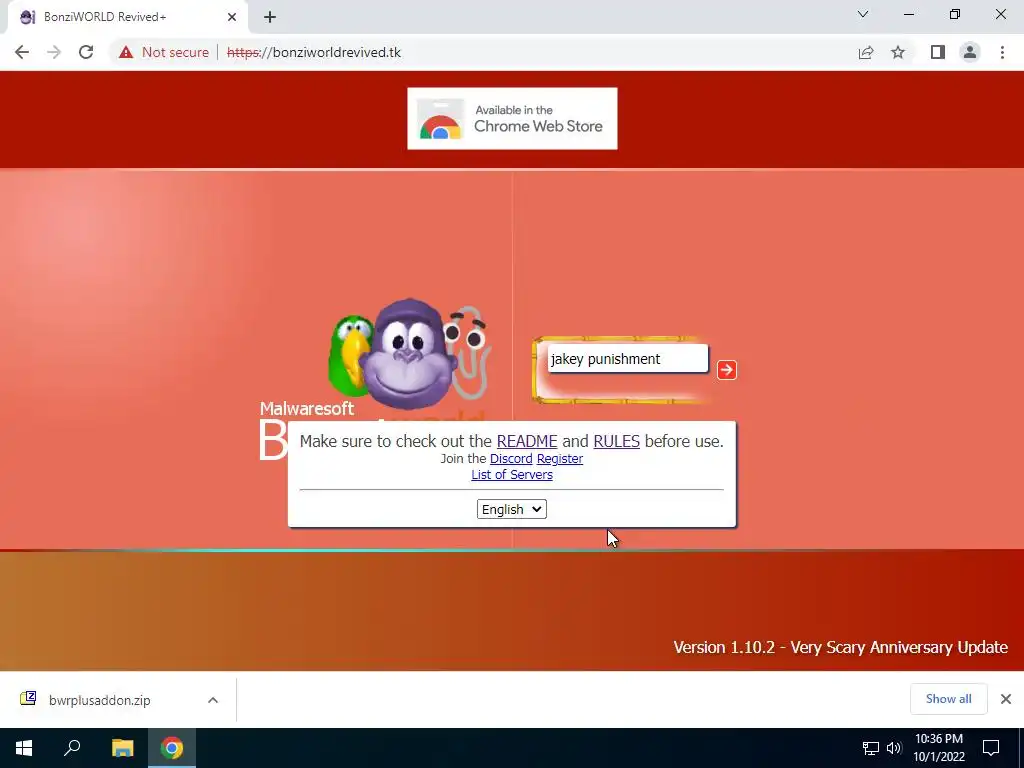Open the Chrome three-dot menu
Screen dimensions: 1024x768
pos(1002,52)
